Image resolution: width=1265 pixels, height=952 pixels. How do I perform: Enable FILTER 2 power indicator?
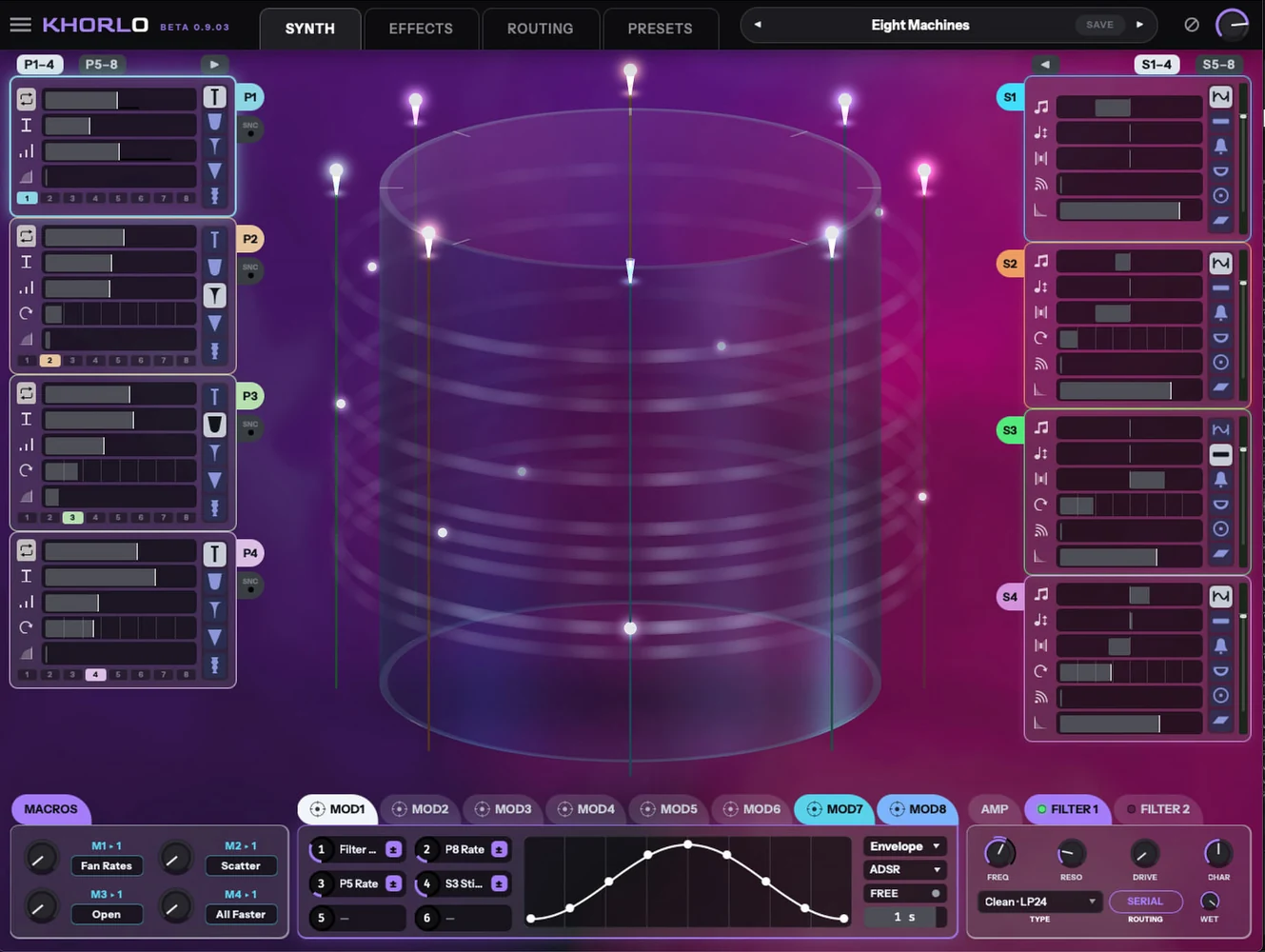pyautogui.click(x=1131, y=809)
